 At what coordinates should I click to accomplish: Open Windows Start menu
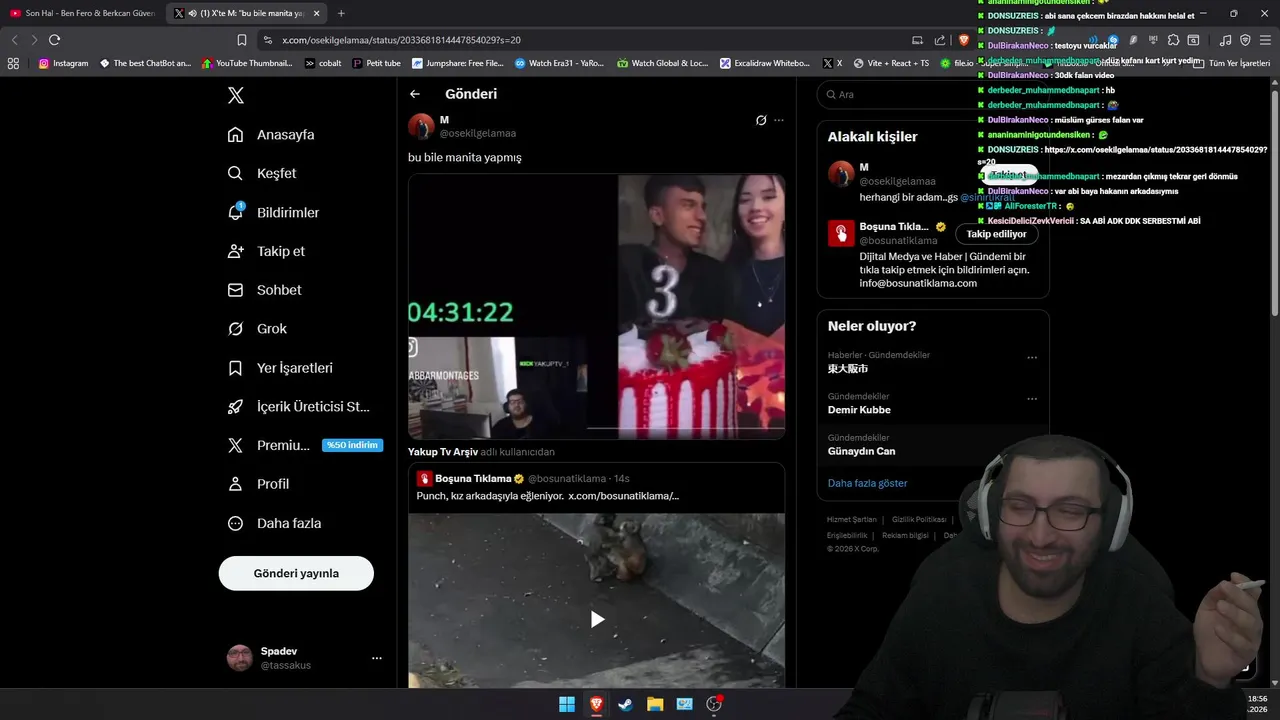pyautogui.click(x=567, y=704)
